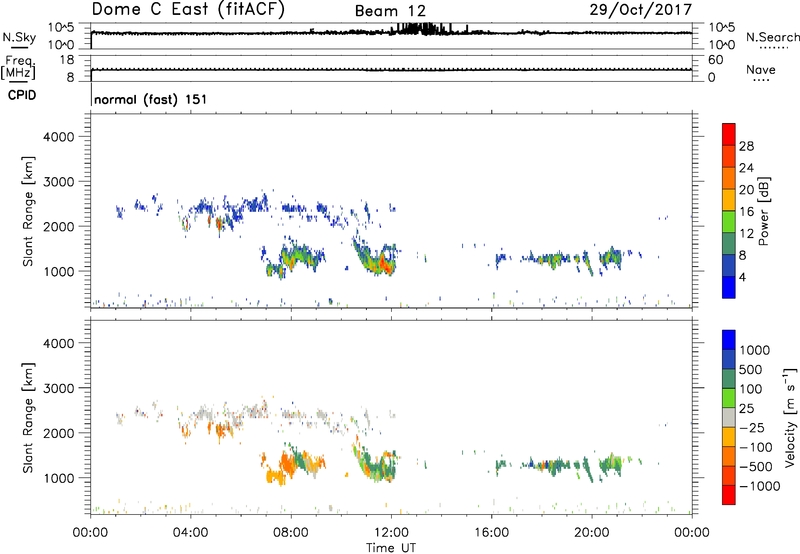Click the yellow-orange velocity patch near 07:30
This screenshot has height=554, width=800.
point(278,476)
